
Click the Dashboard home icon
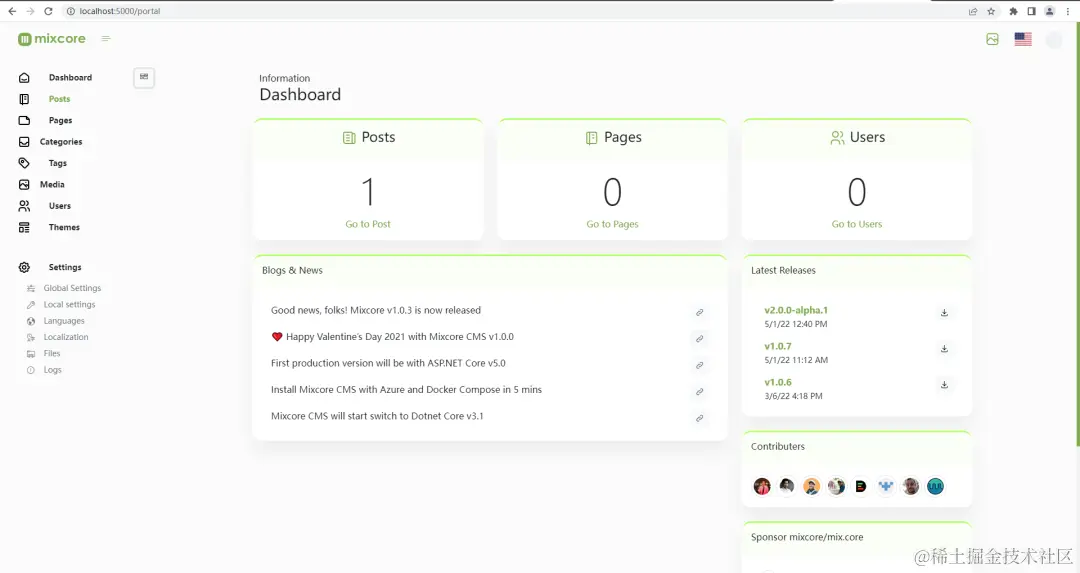[x=24, y=78]
